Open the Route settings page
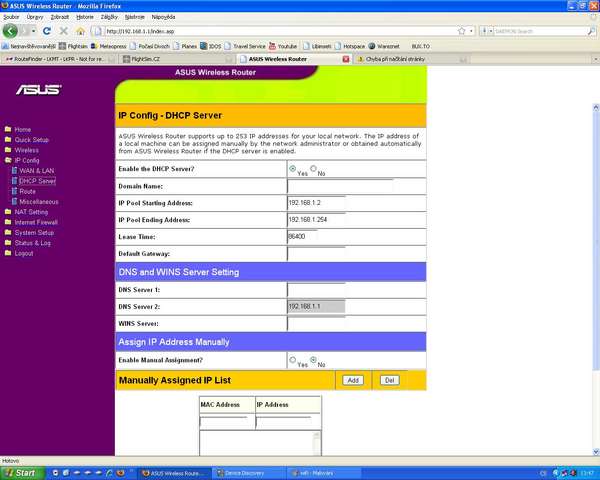Viewport: 600px width, 480px height. 27,191
